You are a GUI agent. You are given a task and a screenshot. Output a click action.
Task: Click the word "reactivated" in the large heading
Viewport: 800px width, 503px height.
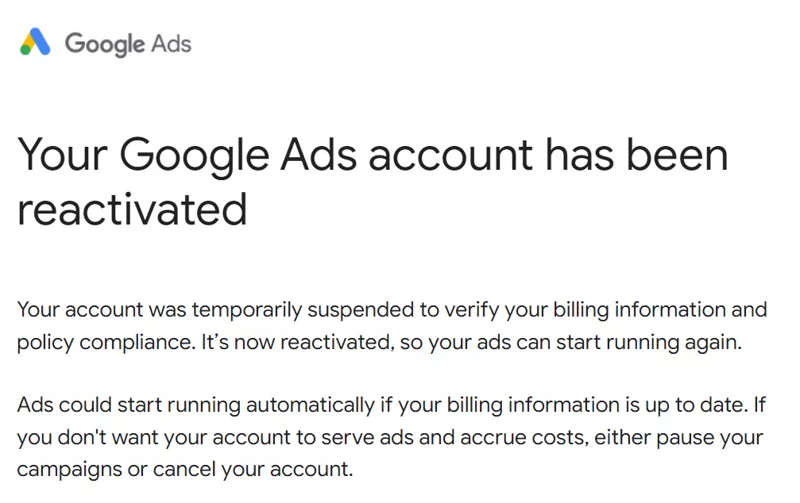132,210
